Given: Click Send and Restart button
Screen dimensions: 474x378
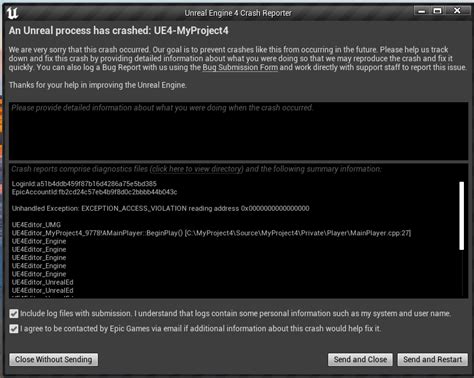Looking at the screenshot, I should click(432, 360).
